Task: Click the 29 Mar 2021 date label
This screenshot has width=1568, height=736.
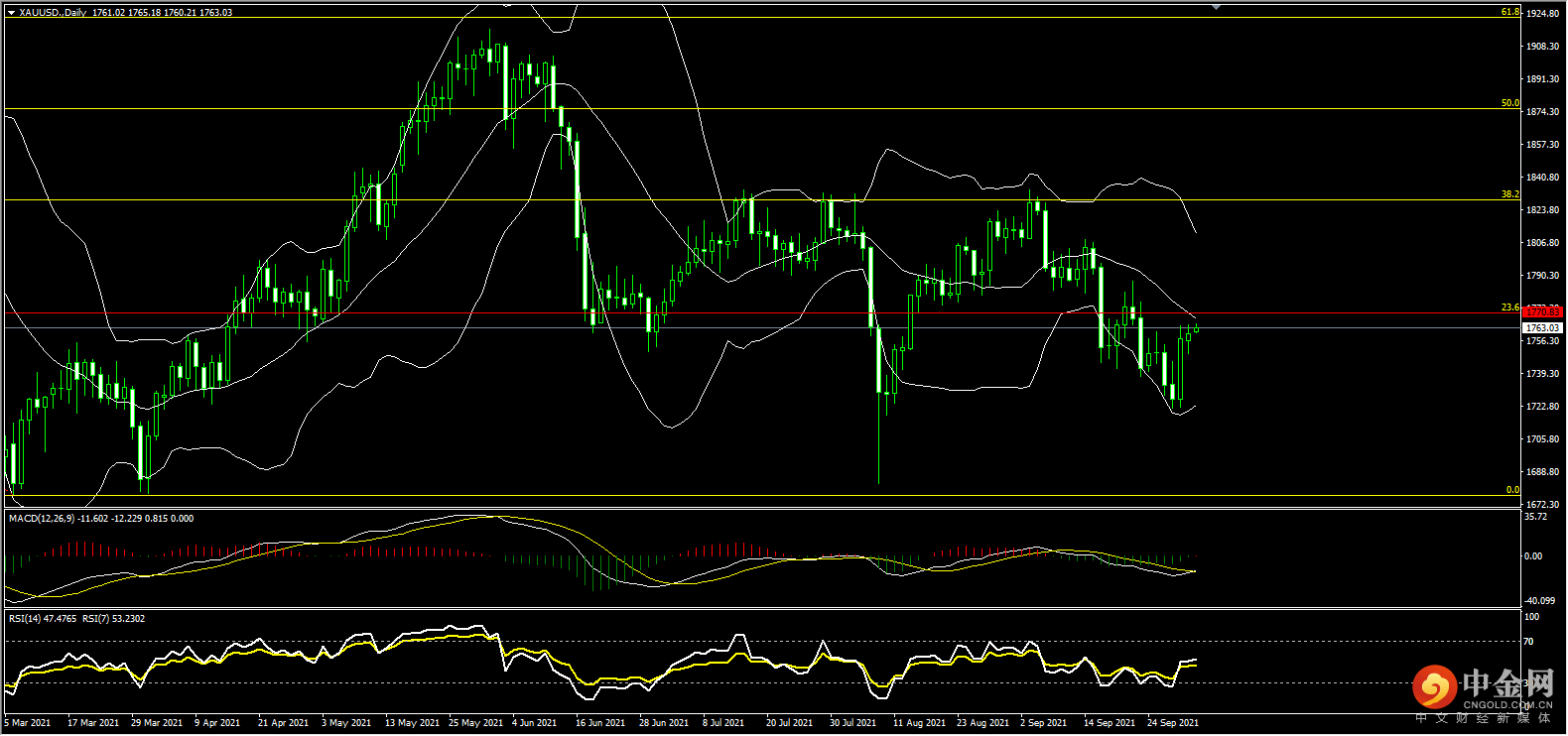Action: click(x=157, y=723)
